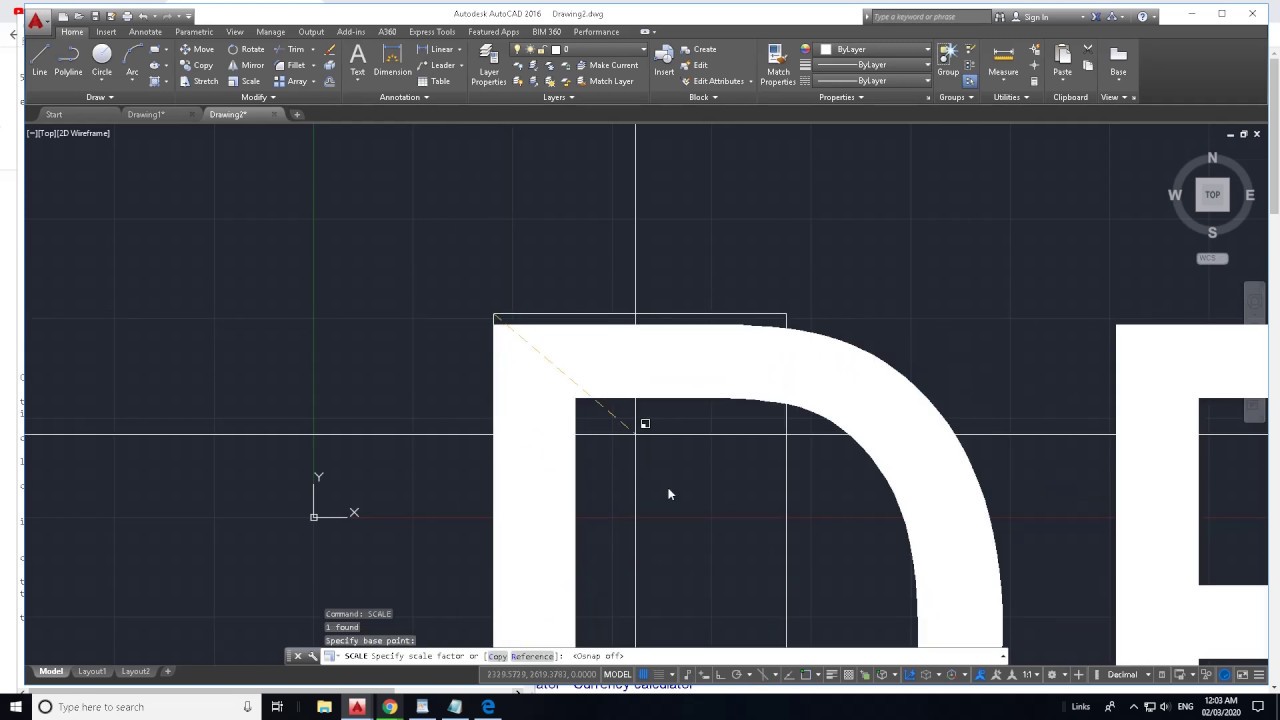This screenshot has height=720, width=1280.
Task: Click the Top face of ViewCube
Action: coord(1212,195)
